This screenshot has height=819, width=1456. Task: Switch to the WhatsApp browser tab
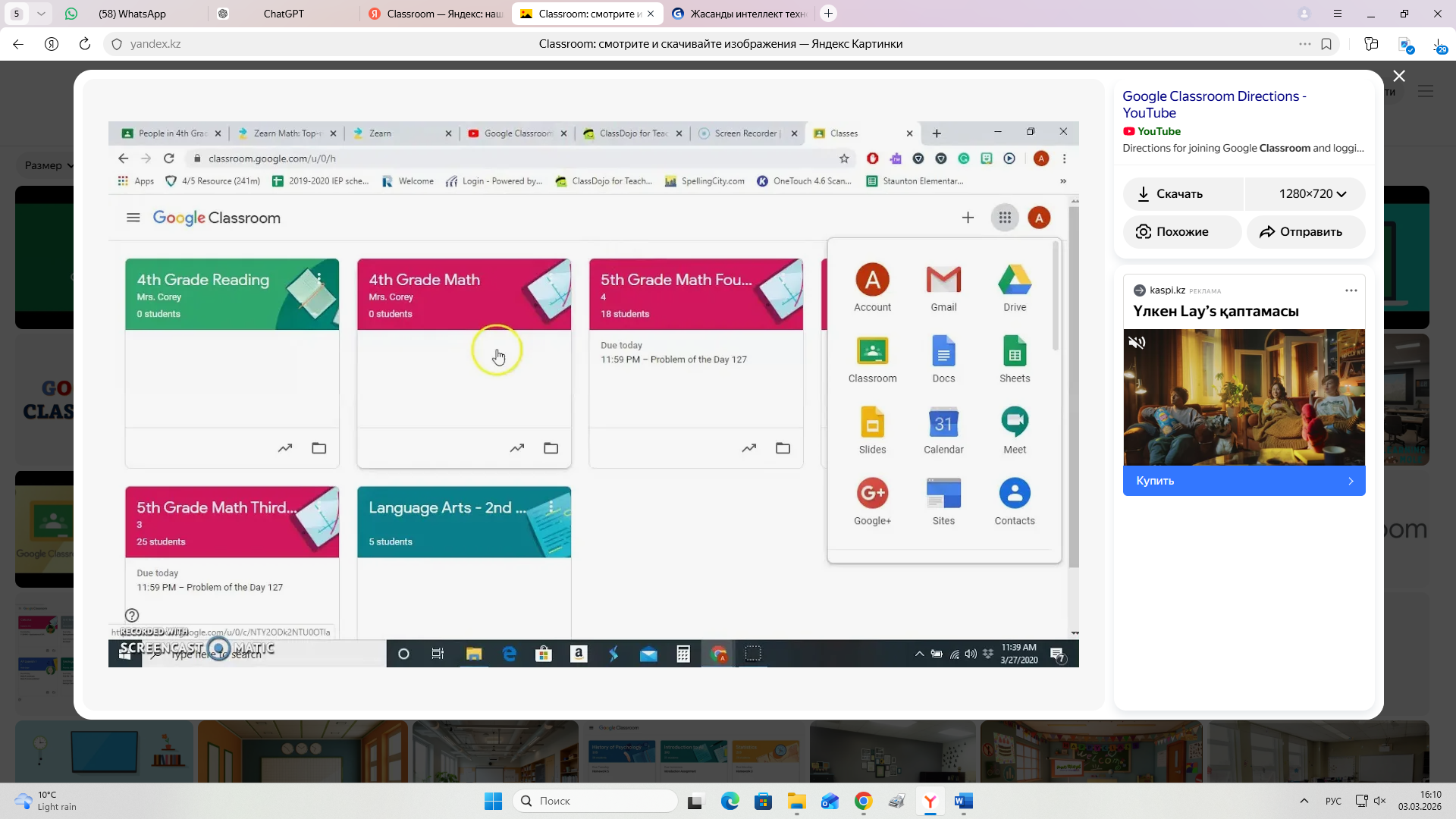pyautogui.click(x=132, y=14)
